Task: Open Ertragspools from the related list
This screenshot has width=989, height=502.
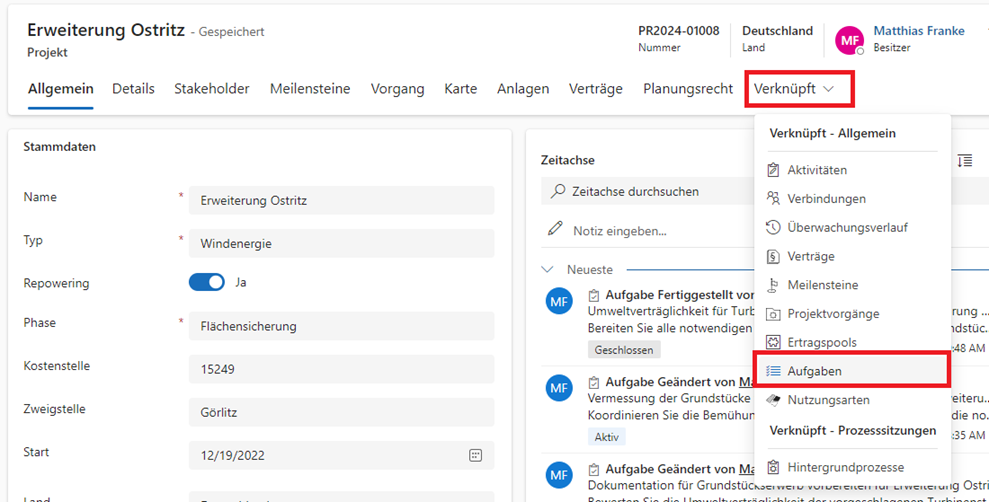Action: tap(821, 342)
